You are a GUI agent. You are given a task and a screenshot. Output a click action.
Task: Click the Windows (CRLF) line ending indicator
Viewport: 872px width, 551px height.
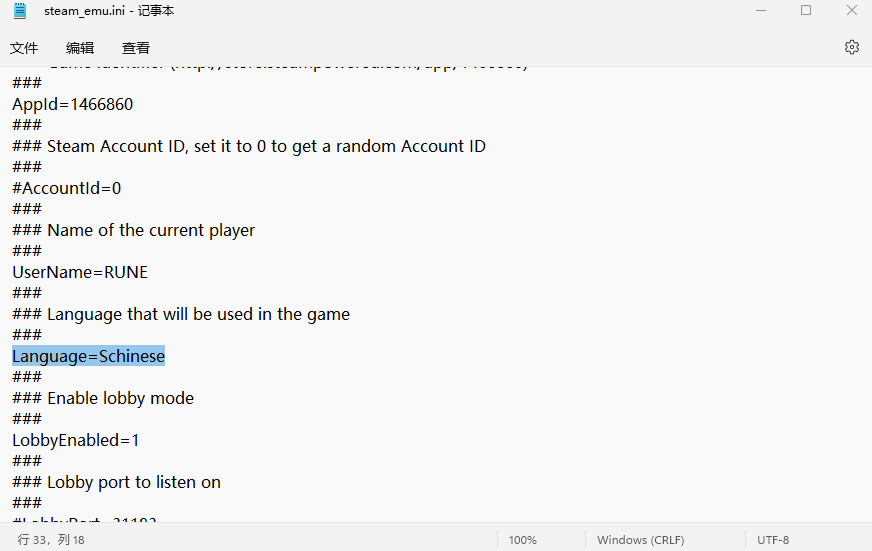pos(640,540)
